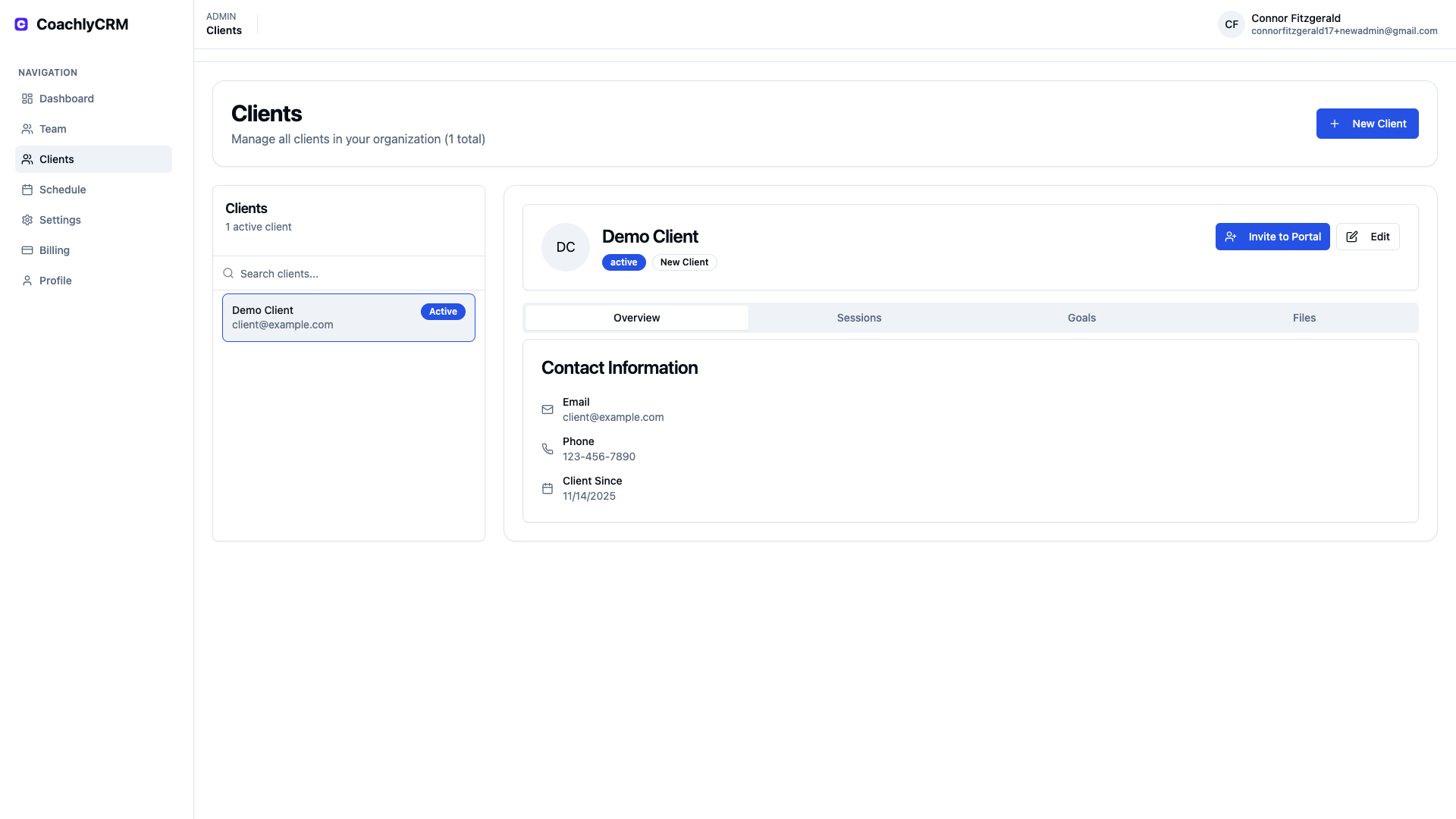Select the Files tab

point(1304,318)
